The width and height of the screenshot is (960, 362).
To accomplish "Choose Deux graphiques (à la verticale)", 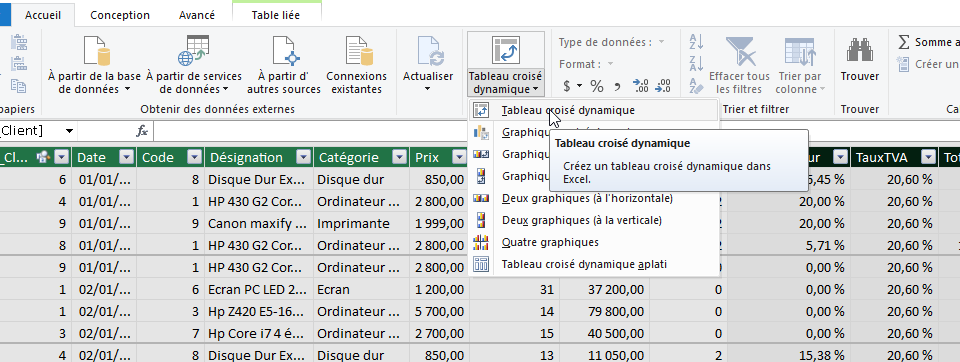I will tap(582, 220).
